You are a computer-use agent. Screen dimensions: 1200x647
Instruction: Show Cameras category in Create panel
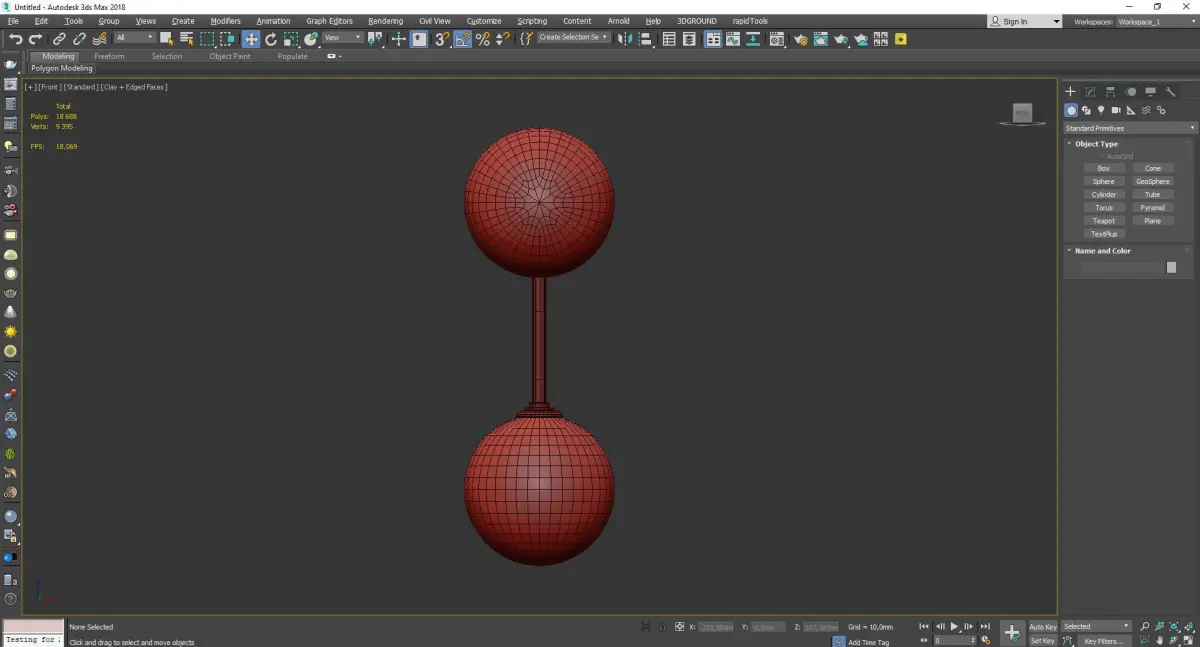click(x=1116, y=111)
